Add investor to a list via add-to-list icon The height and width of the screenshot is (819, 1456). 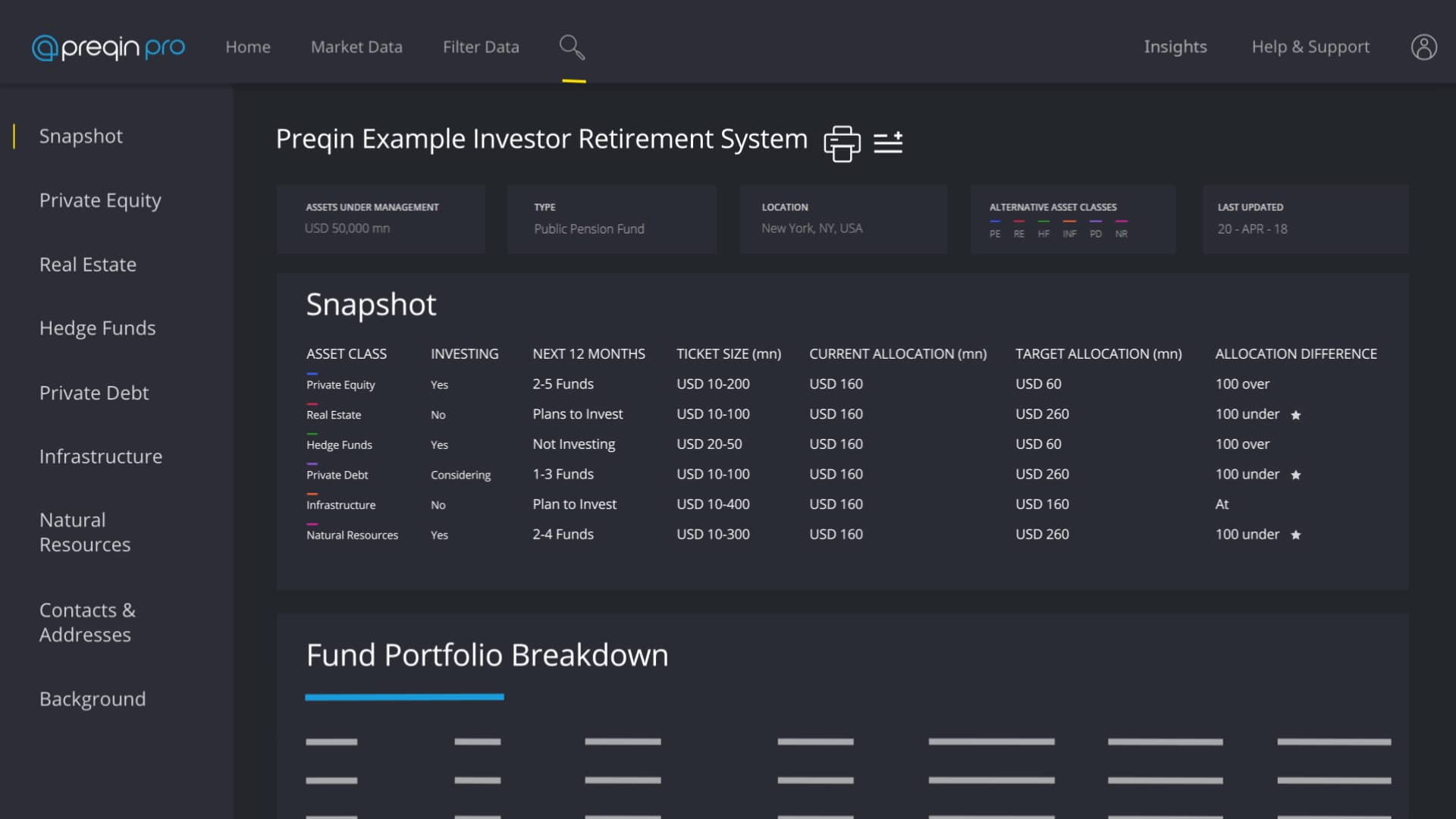[888, 143]
